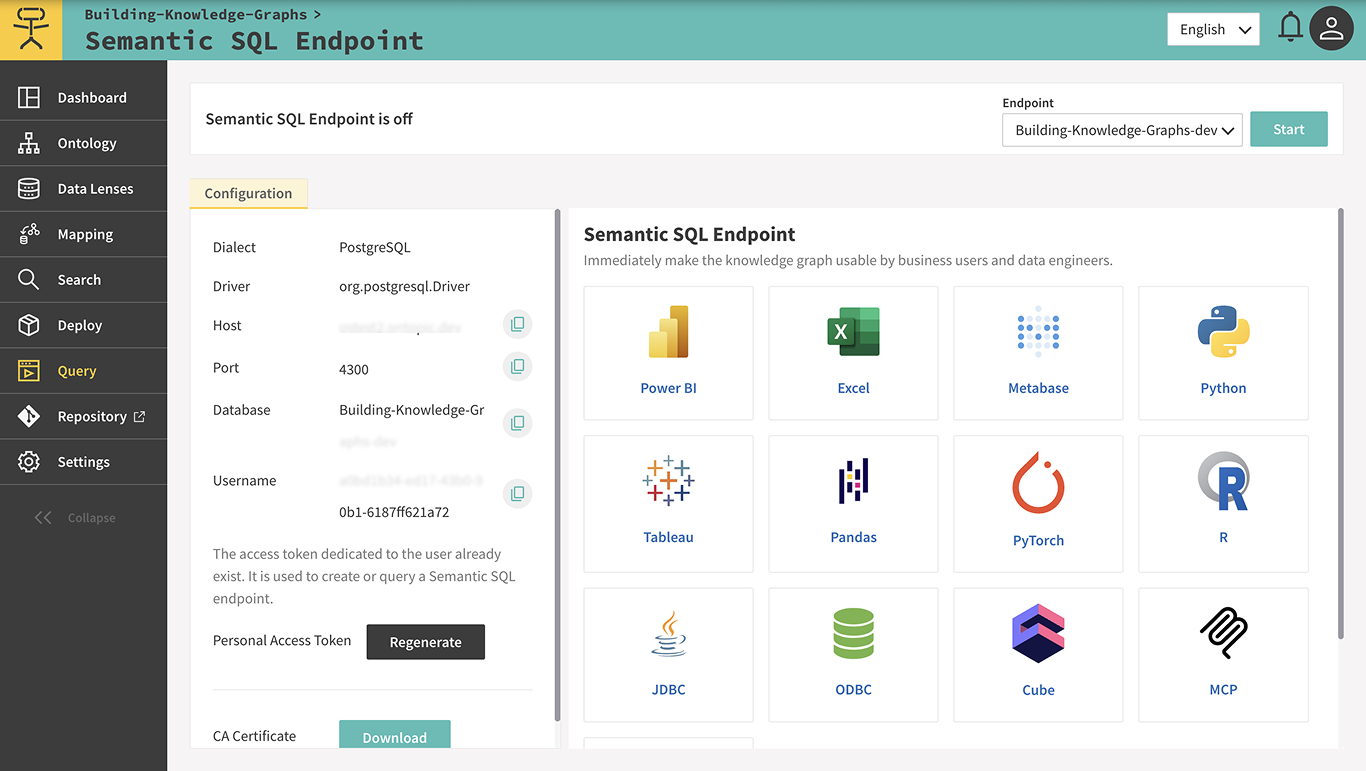Go to Search in sidebar

point(83,280)
